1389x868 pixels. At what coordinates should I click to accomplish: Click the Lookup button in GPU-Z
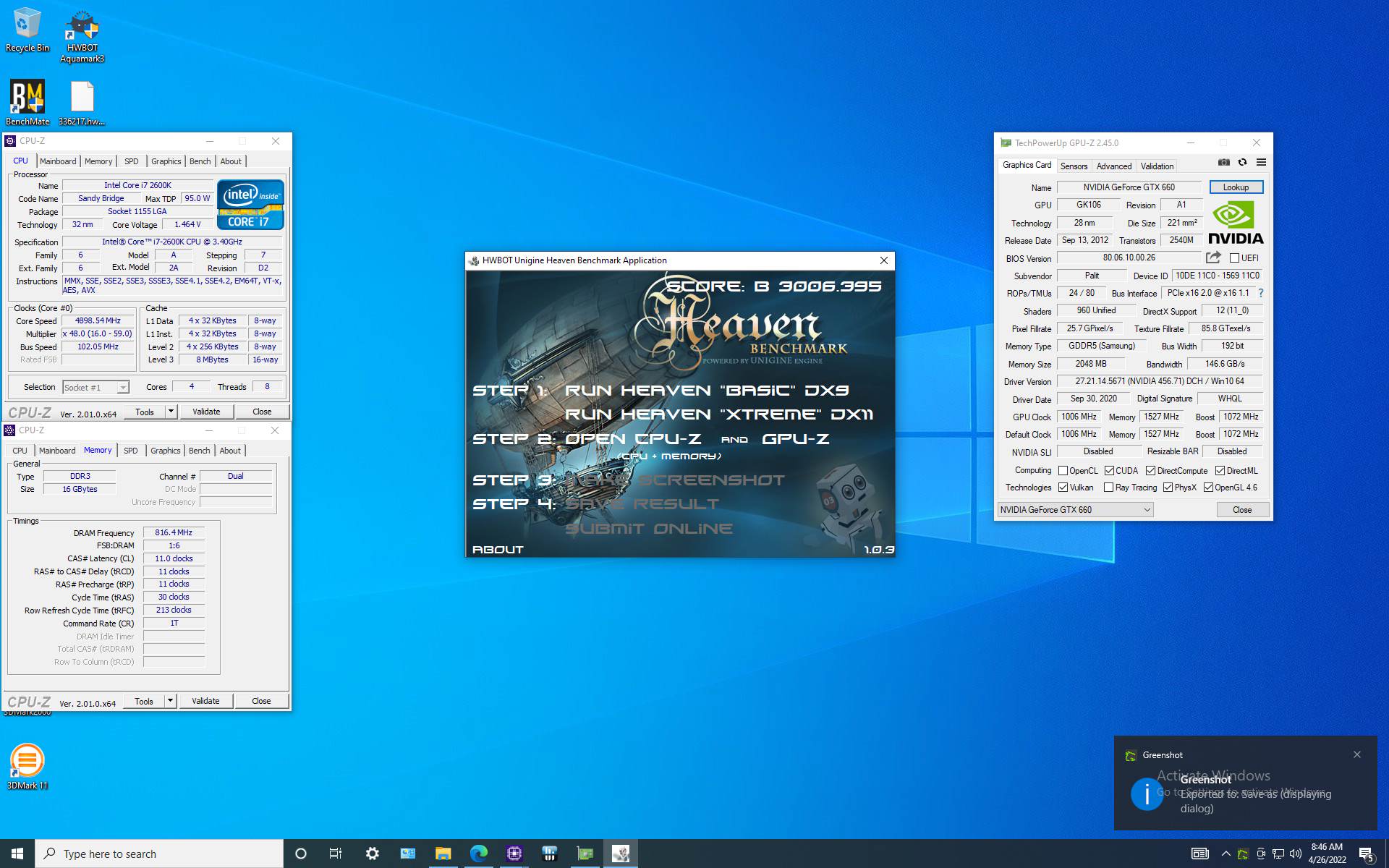[1236, 187]
